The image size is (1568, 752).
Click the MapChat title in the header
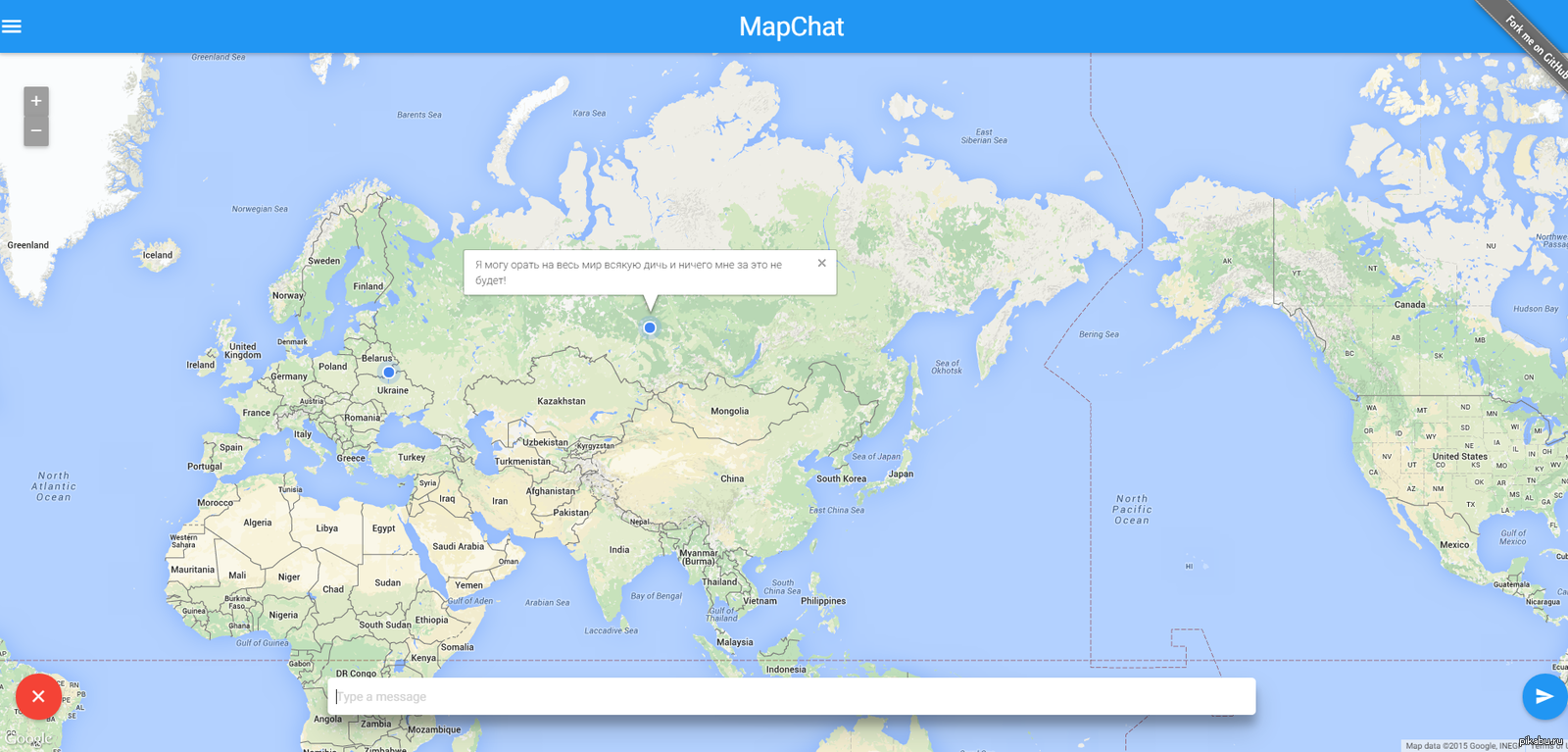coord(791,26)
